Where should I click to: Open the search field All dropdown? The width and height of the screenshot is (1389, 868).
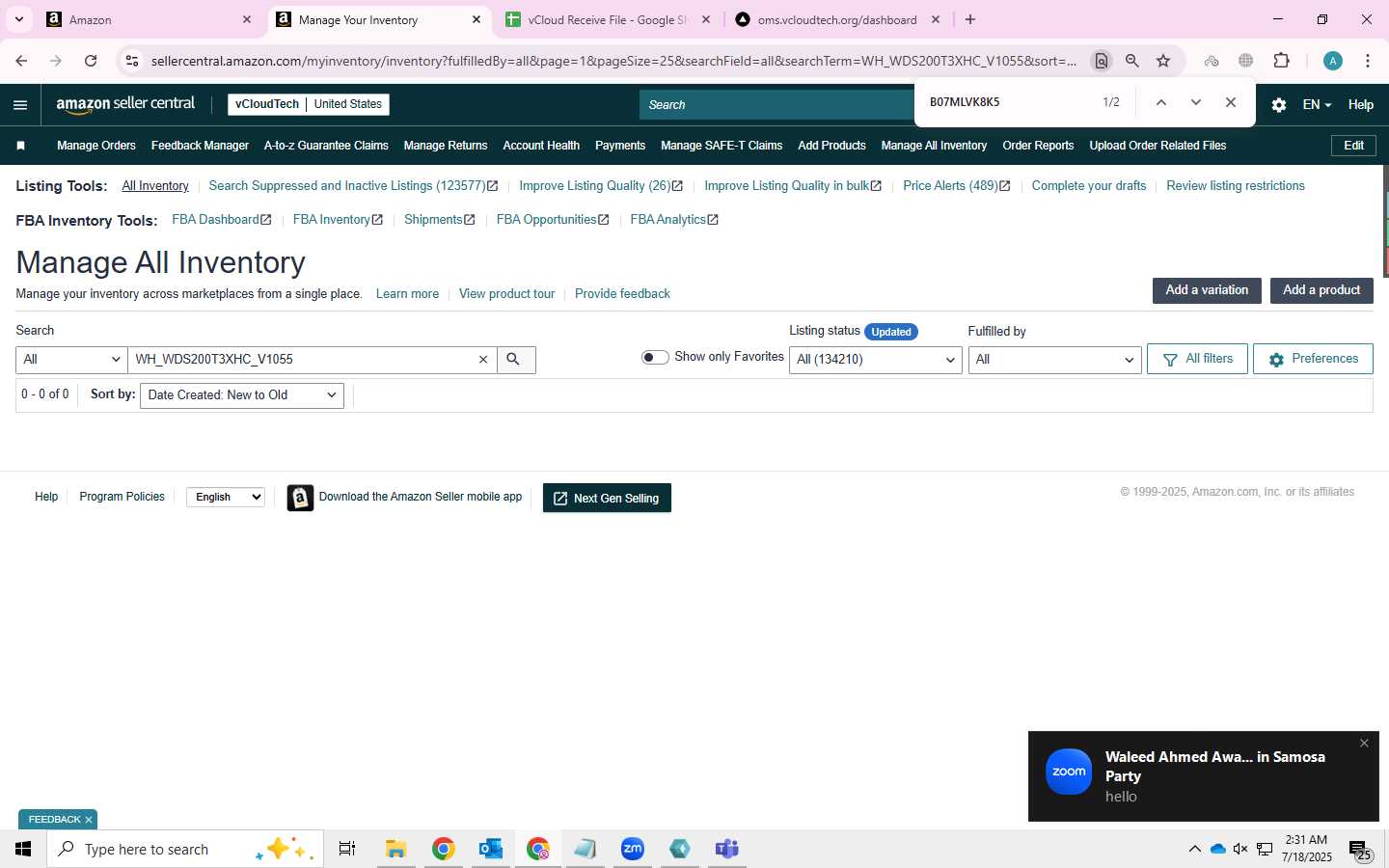coord(71,360)
